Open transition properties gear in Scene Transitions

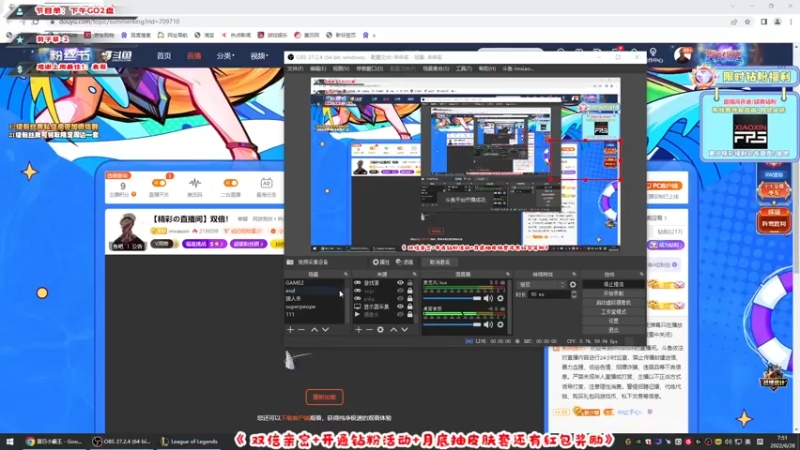573,285
